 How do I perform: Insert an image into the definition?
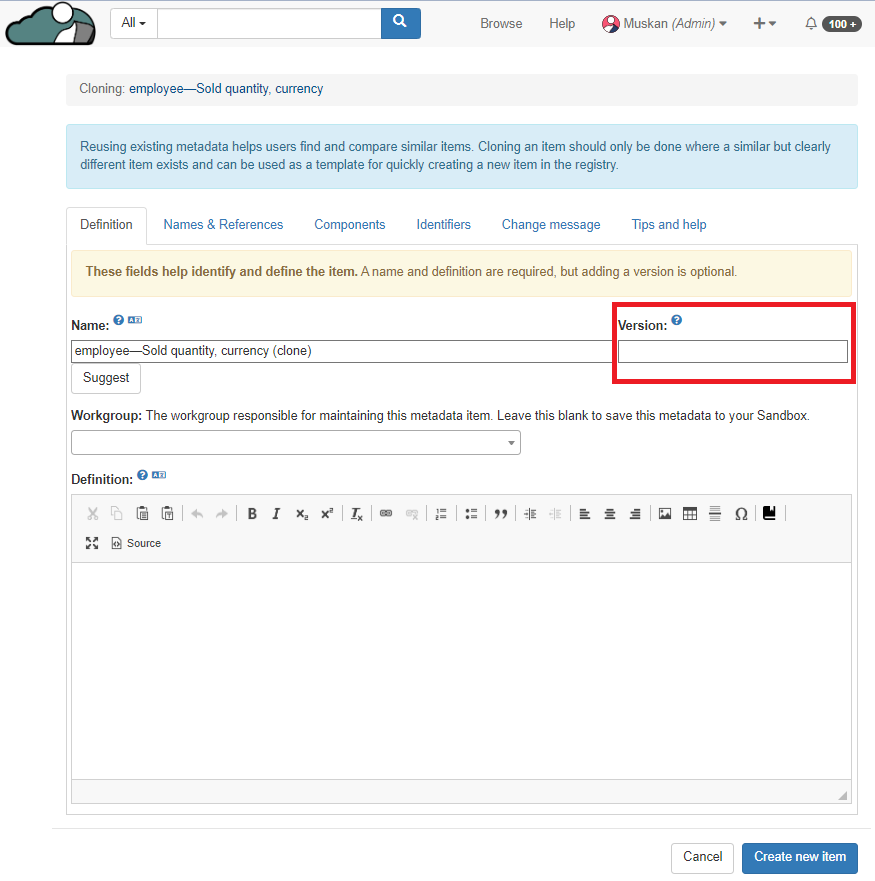tap(664, 514)
